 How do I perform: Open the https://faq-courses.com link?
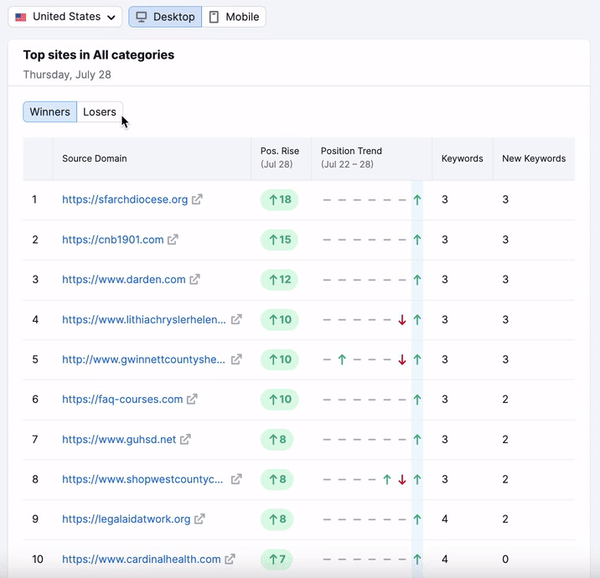pos(122,399)
